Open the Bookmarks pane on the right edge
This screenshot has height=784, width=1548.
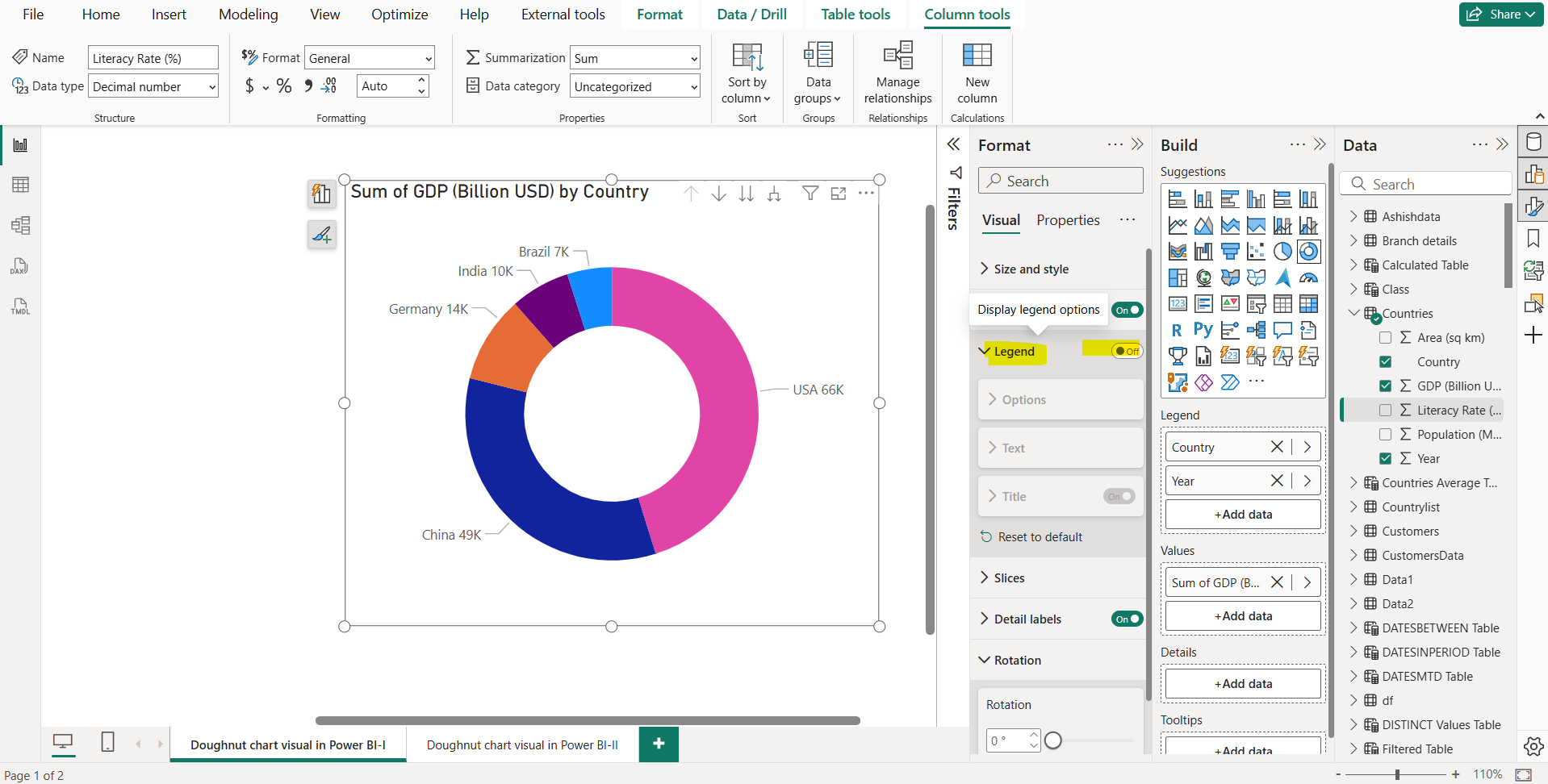pos(1533,237)
